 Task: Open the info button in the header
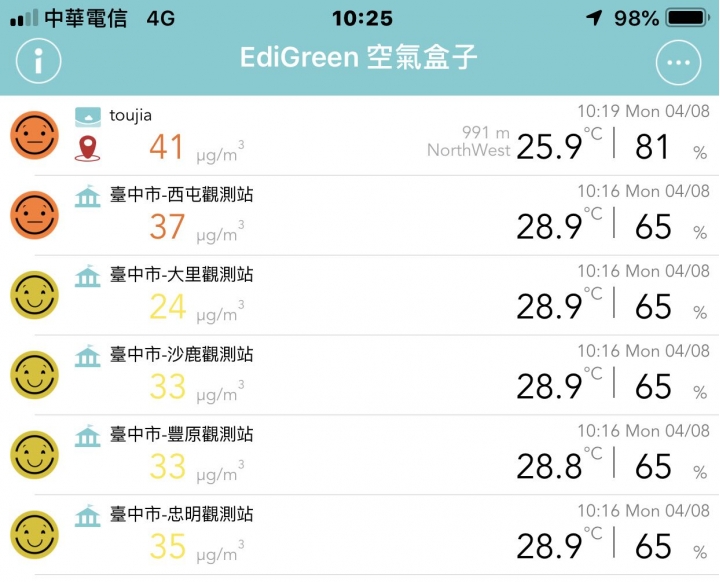tap(39, 62)
